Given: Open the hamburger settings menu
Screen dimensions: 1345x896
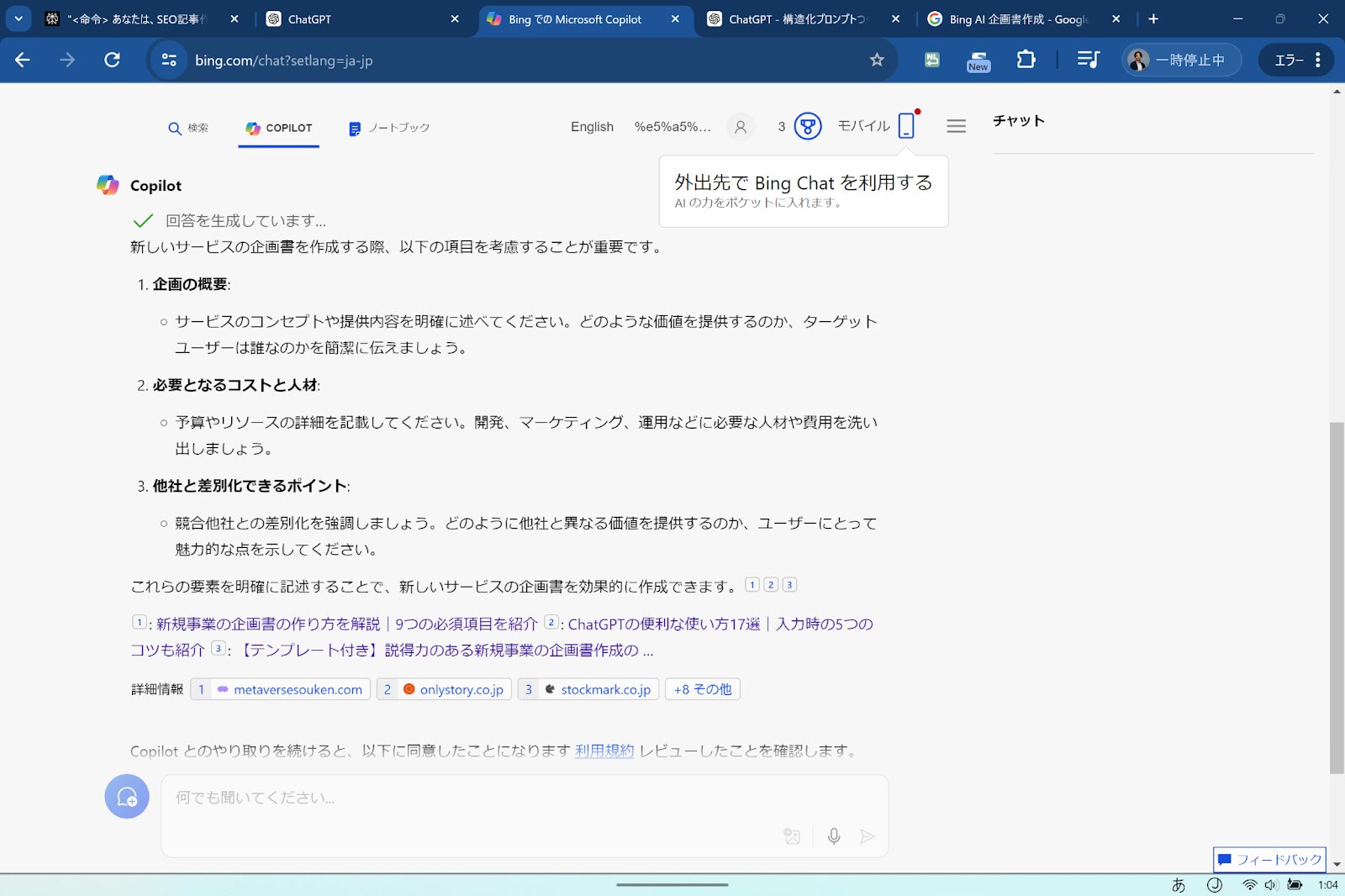Looking at the screenshot, I should click(956, 126).
